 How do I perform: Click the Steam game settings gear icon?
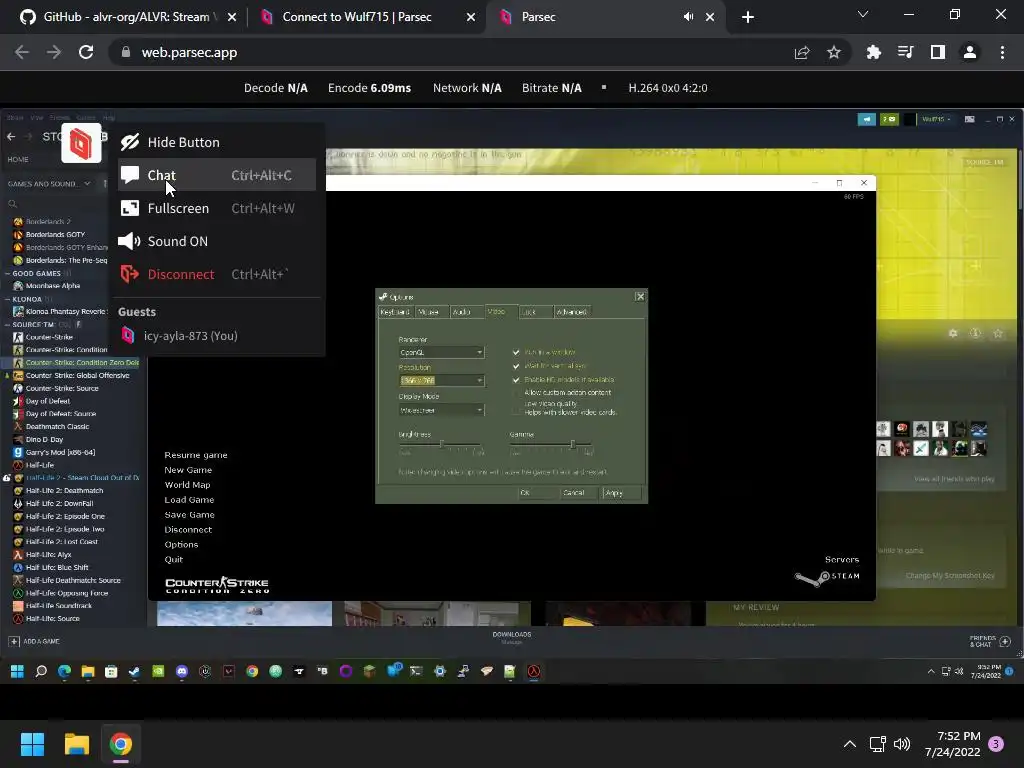point(953,333)
